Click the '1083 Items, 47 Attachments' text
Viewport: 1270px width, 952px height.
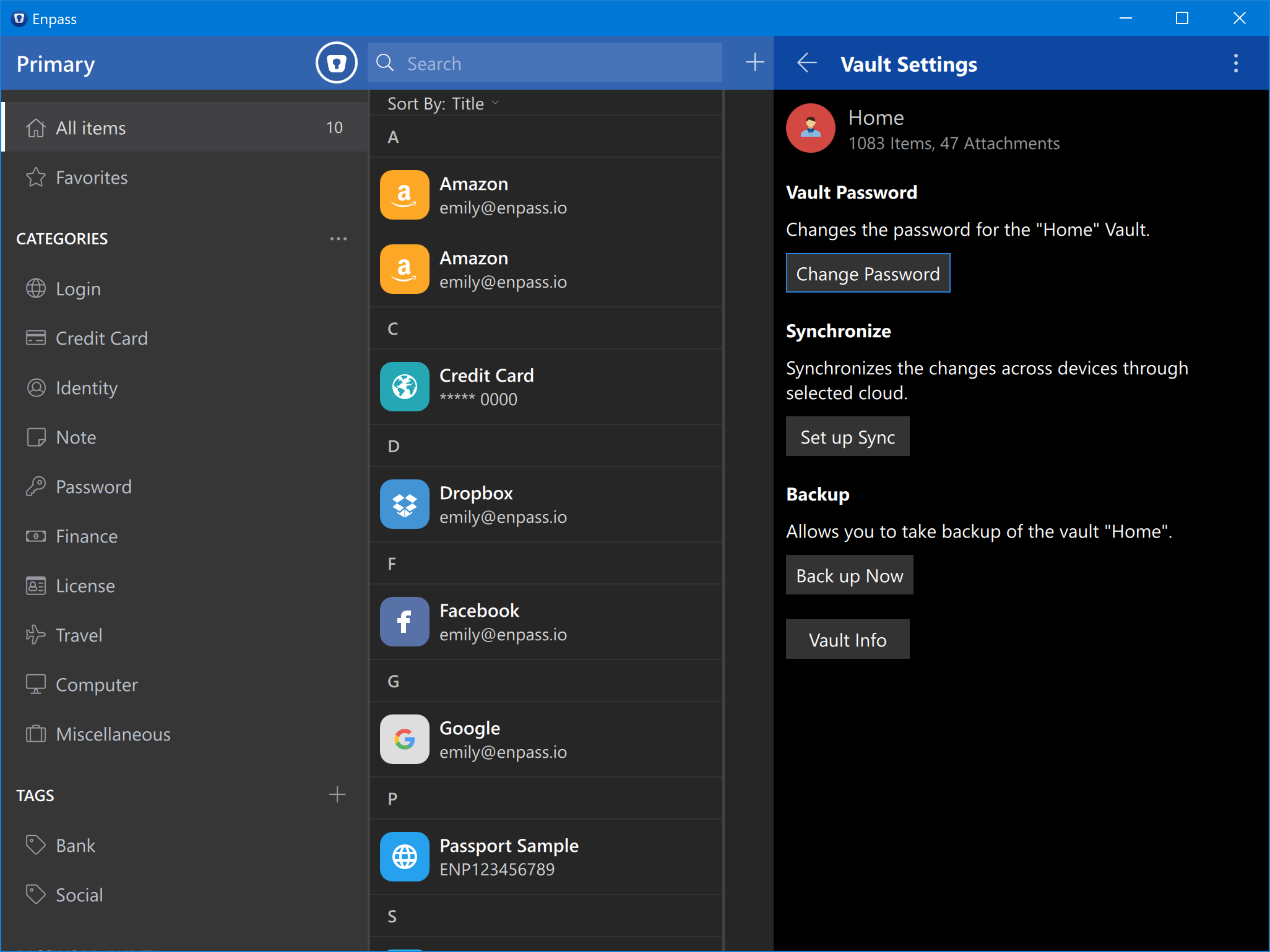[954, 144]
